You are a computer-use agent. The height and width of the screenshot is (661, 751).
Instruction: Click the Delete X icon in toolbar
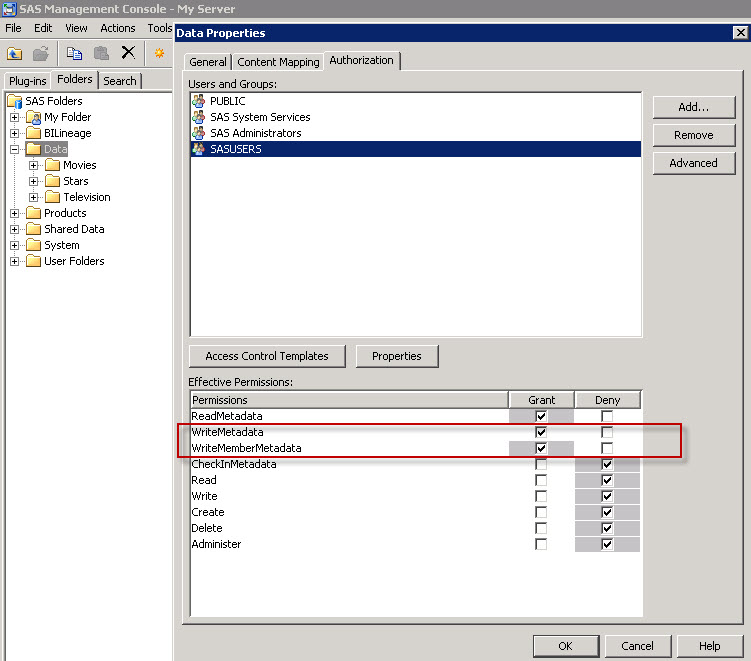coord(128,53)
